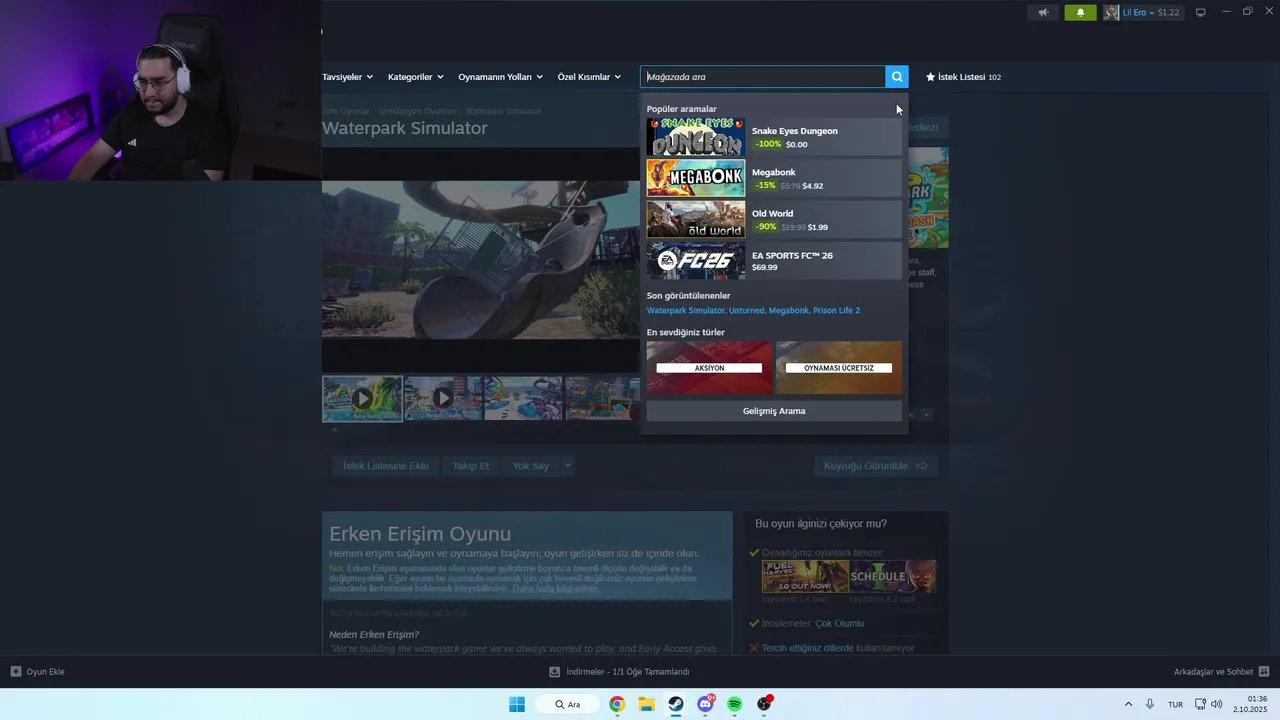Viewport: 1280px width, 720px height.
Task: Click the Takip Et button
Action: (471, 466)
